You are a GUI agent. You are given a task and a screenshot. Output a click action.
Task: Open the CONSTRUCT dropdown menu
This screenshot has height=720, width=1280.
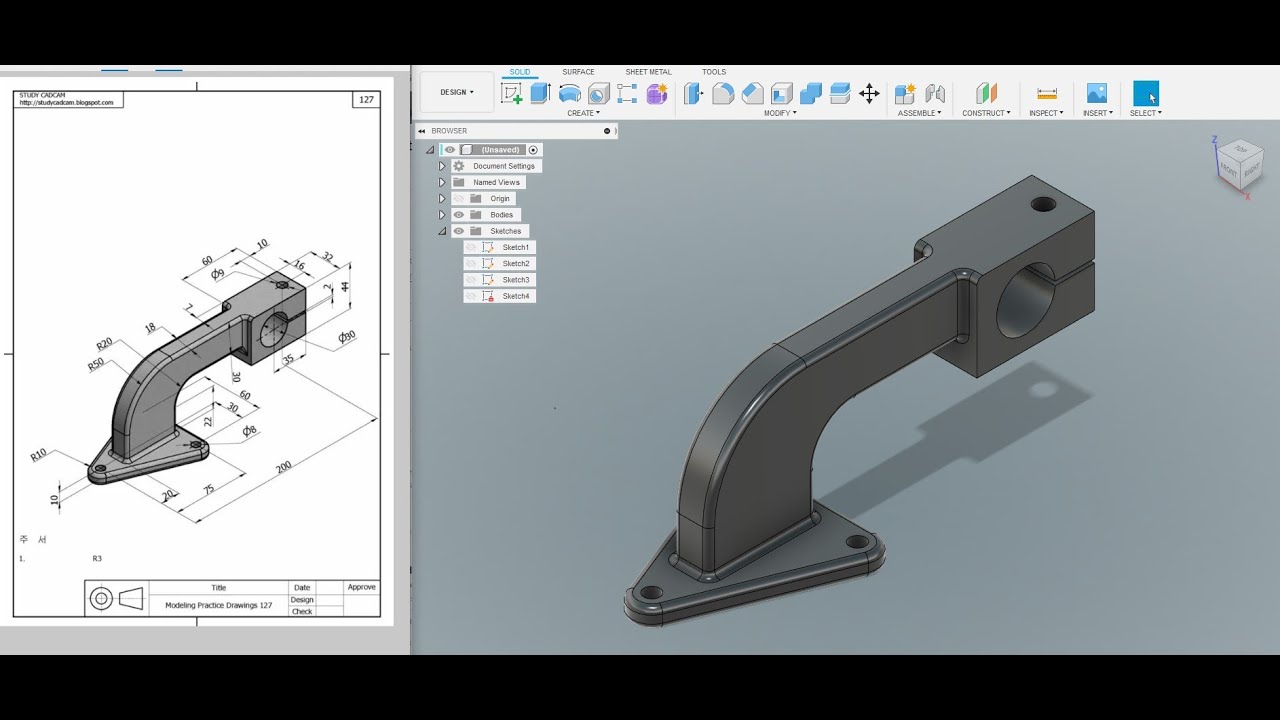[986, 113]
